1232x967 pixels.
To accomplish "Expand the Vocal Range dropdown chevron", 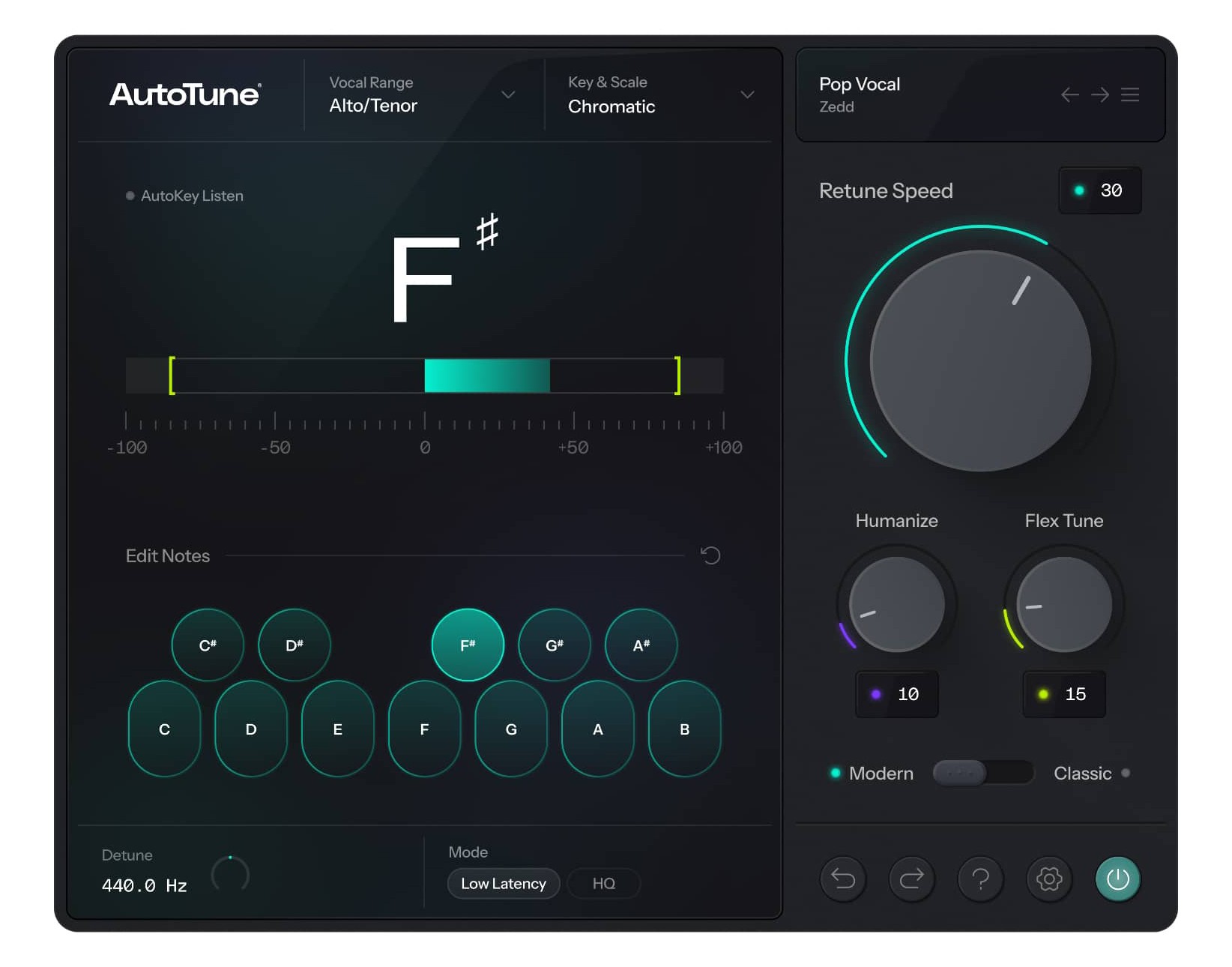I will [508, 94].
